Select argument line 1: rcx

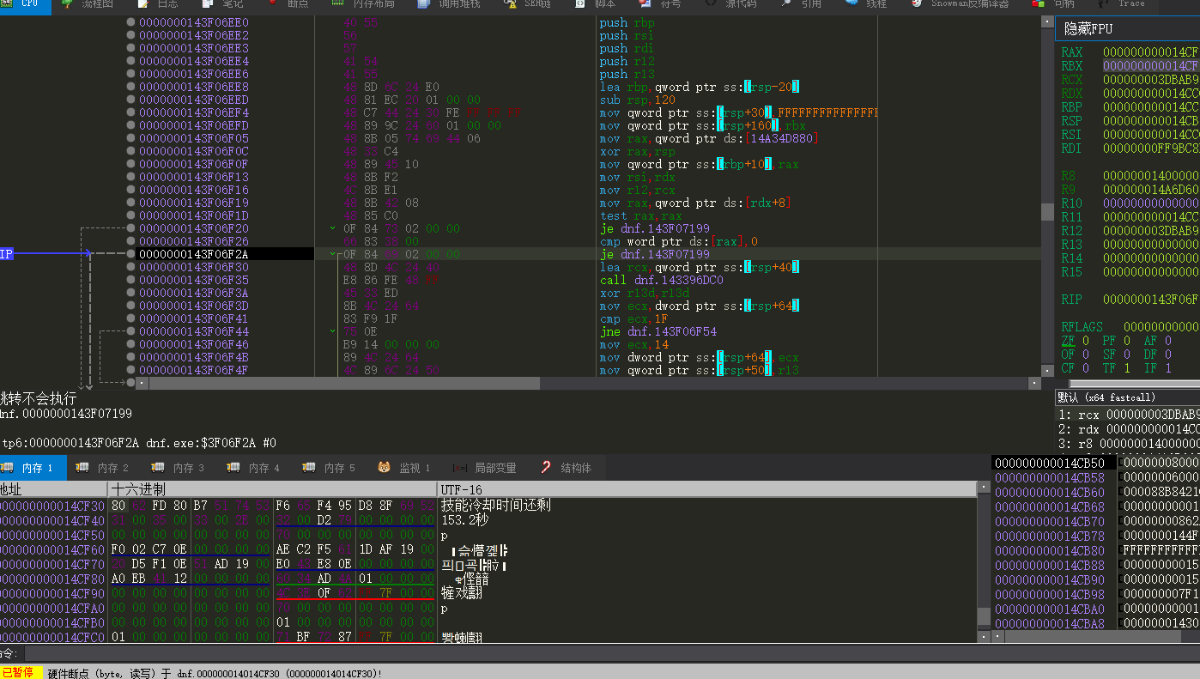[1128, 414]
